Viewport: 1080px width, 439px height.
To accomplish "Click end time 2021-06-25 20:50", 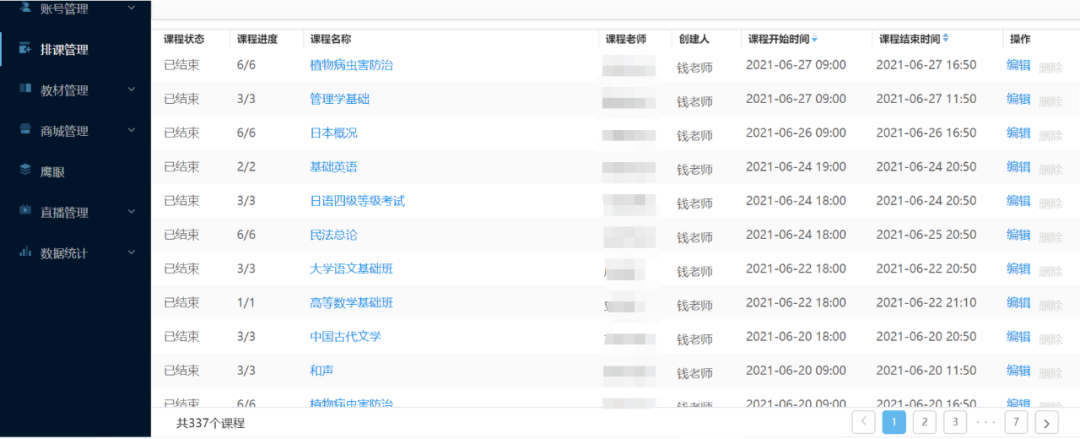I will pyautogui.click(x=926, y=235).
